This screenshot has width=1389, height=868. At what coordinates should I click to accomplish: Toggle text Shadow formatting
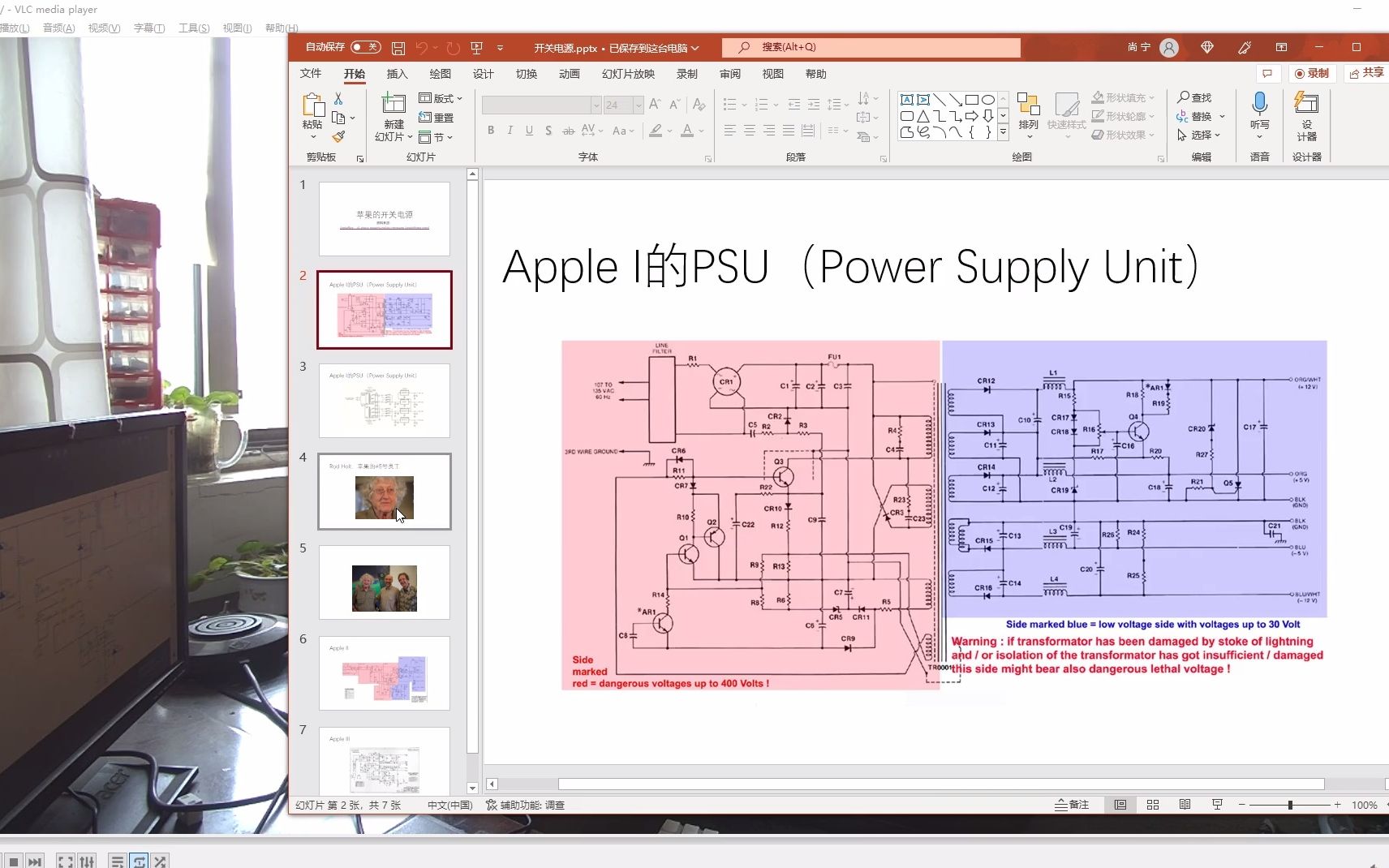tap(548, 130)
